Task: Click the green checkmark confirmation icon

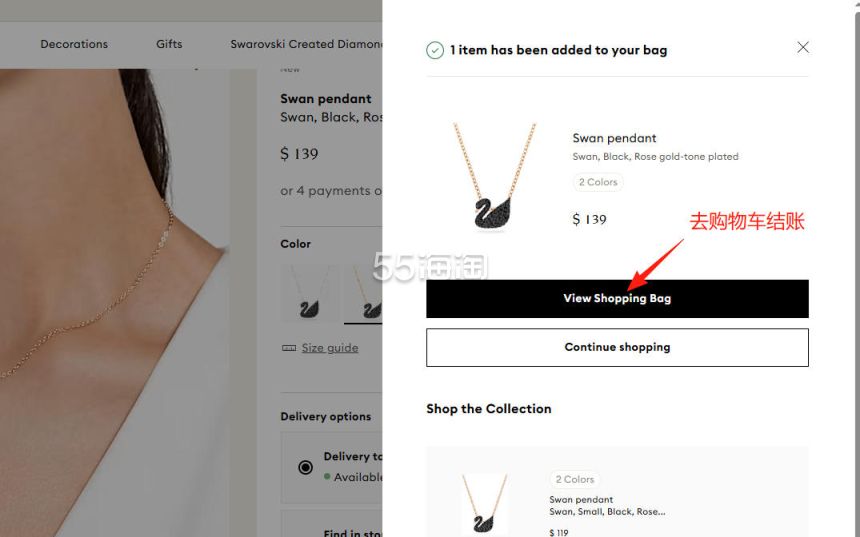Action: point(435,50)
